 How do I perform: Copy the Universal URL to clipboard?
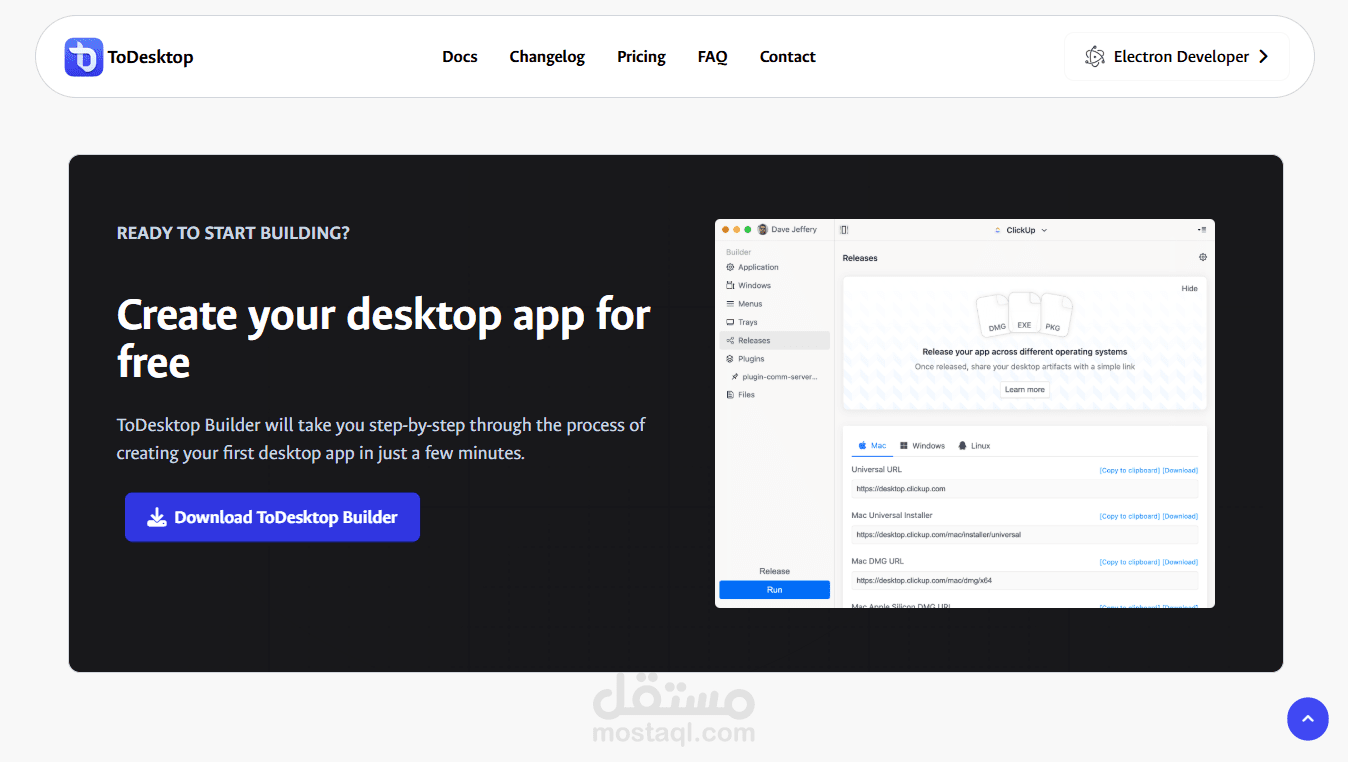coord(1130,470)
